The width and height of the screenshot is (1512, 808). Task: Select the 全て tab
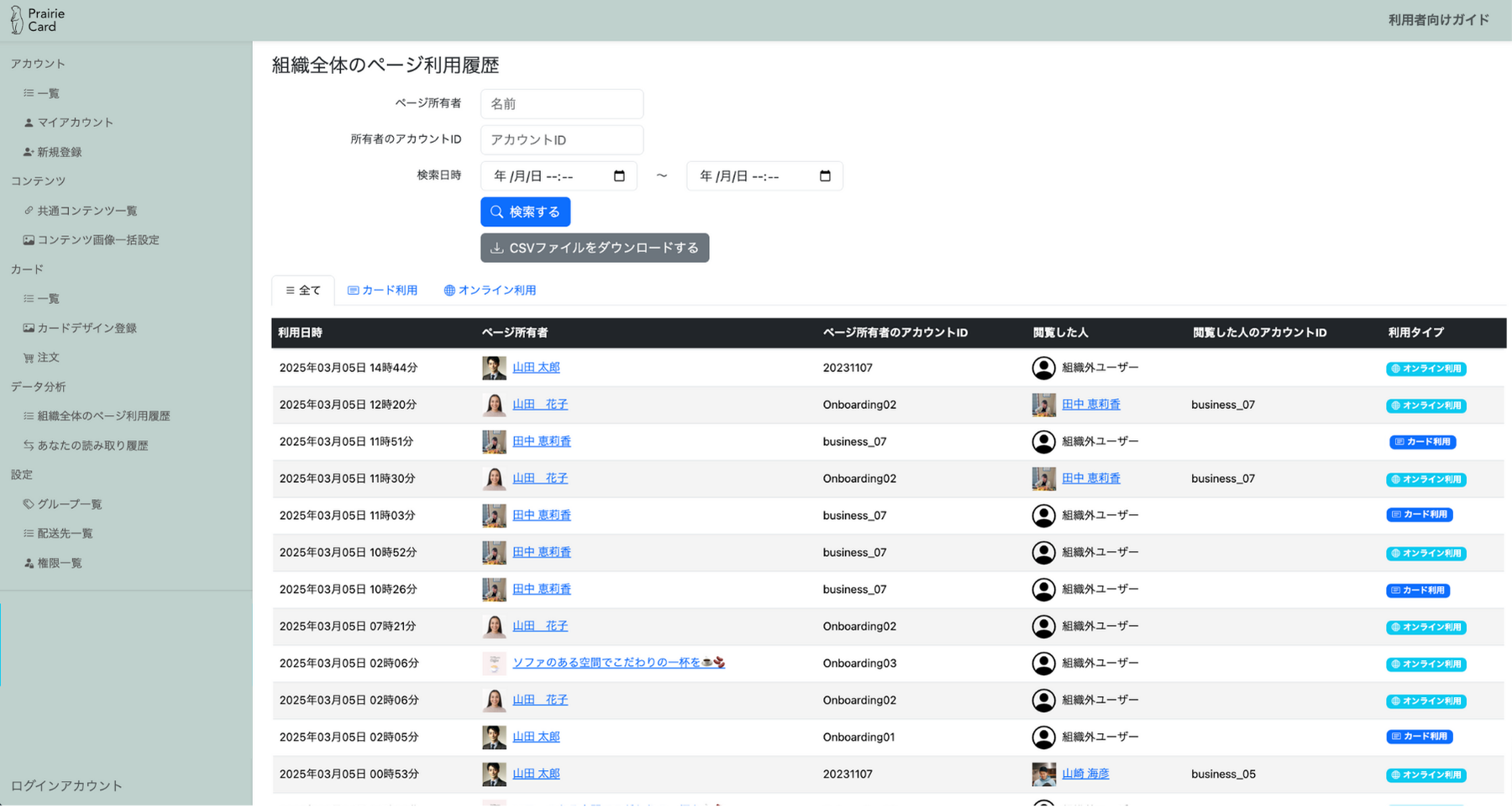(x=303, y=291)
